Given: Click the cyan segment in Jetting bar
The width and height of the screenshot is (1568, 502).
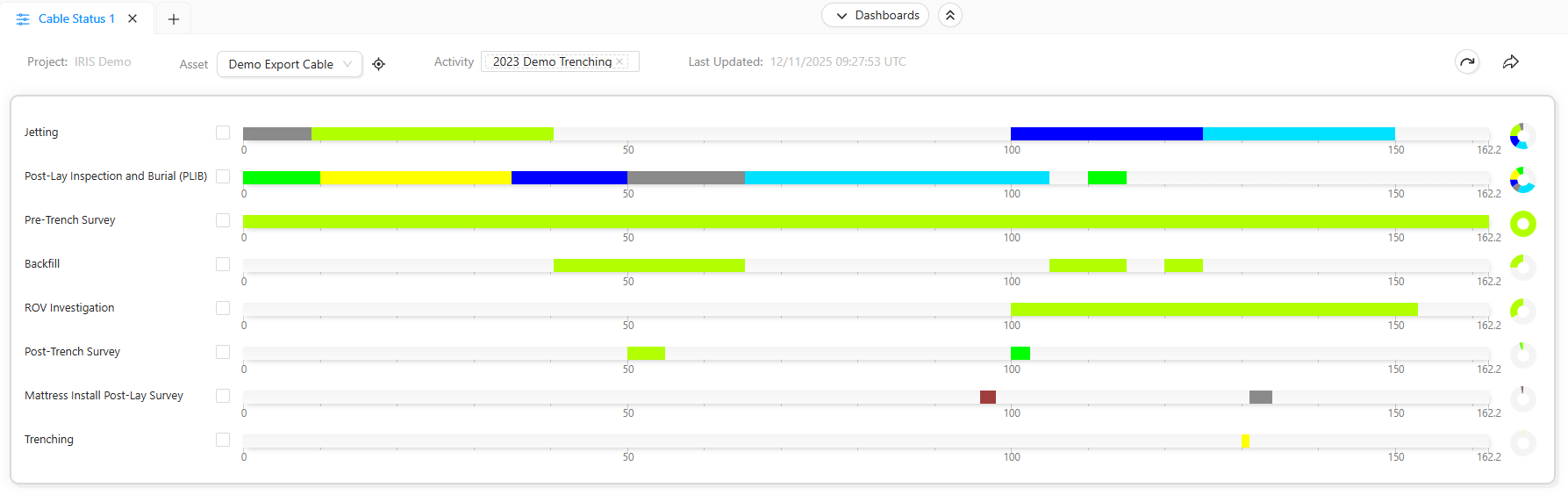Looking at the screenshot, I should pyautogui.click(x=1299, y=133).
